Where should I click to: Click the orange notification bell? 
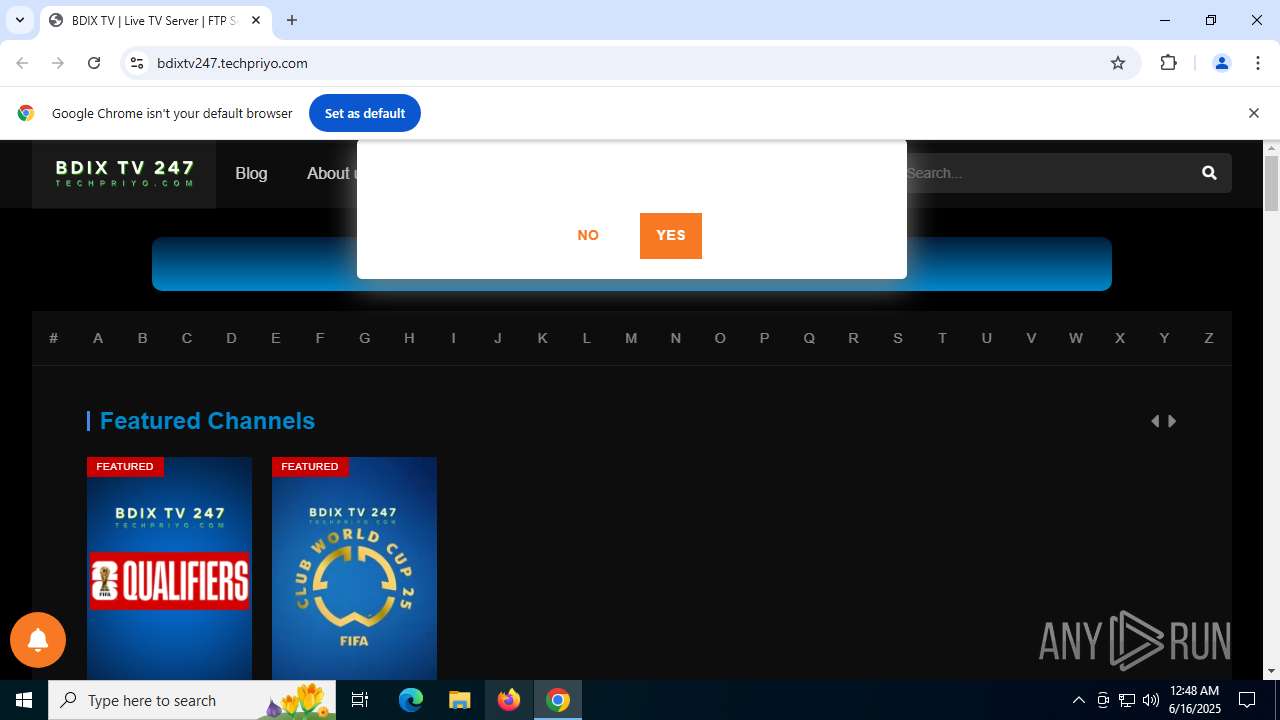pyautogui.click(x=38, y=640)
